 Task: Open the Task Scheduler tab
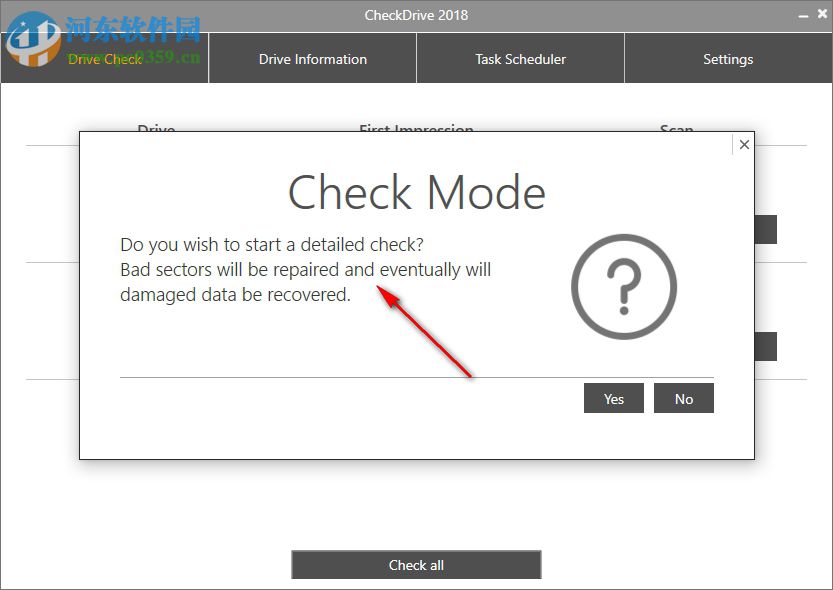[x=520, y=58]
